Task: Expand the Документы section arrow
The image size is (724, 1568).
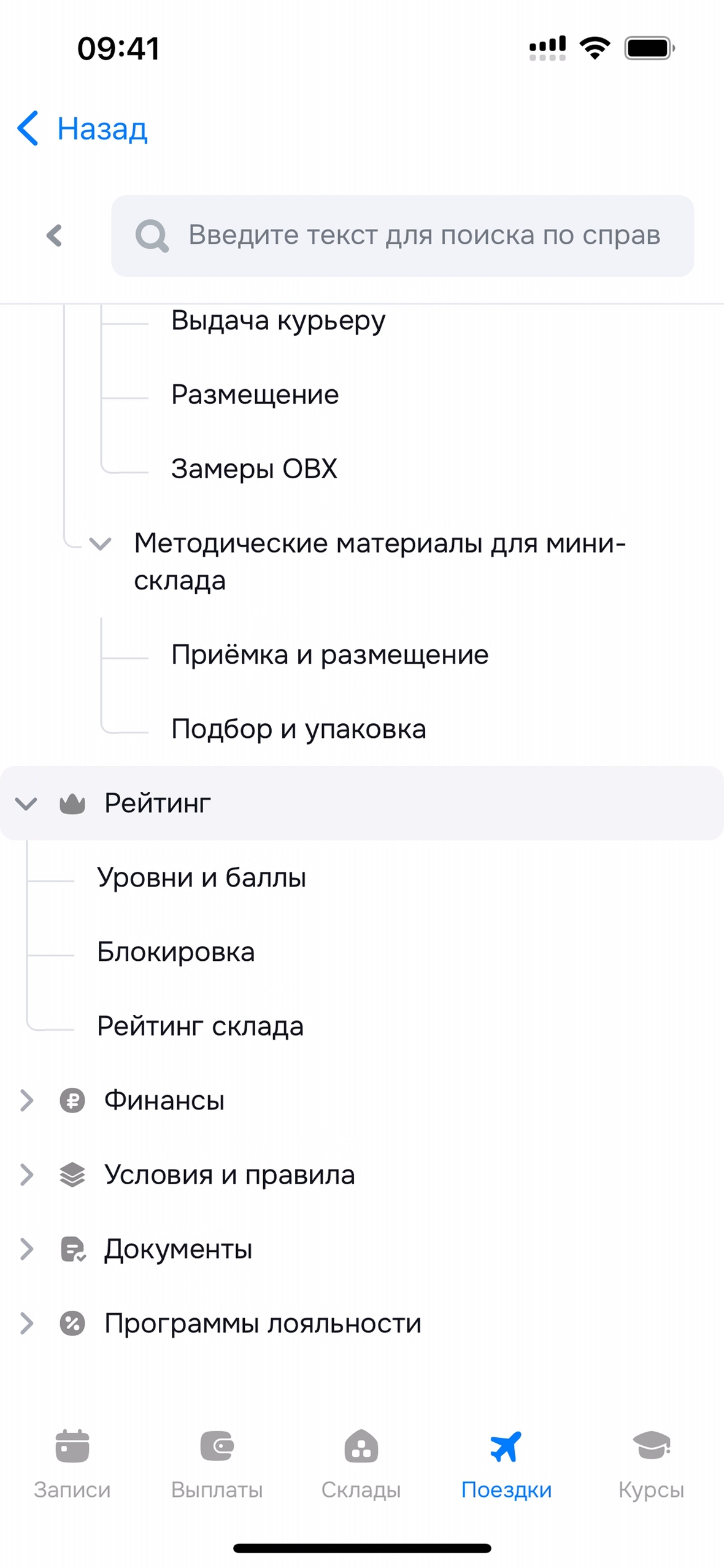Action: point(26,1249)
